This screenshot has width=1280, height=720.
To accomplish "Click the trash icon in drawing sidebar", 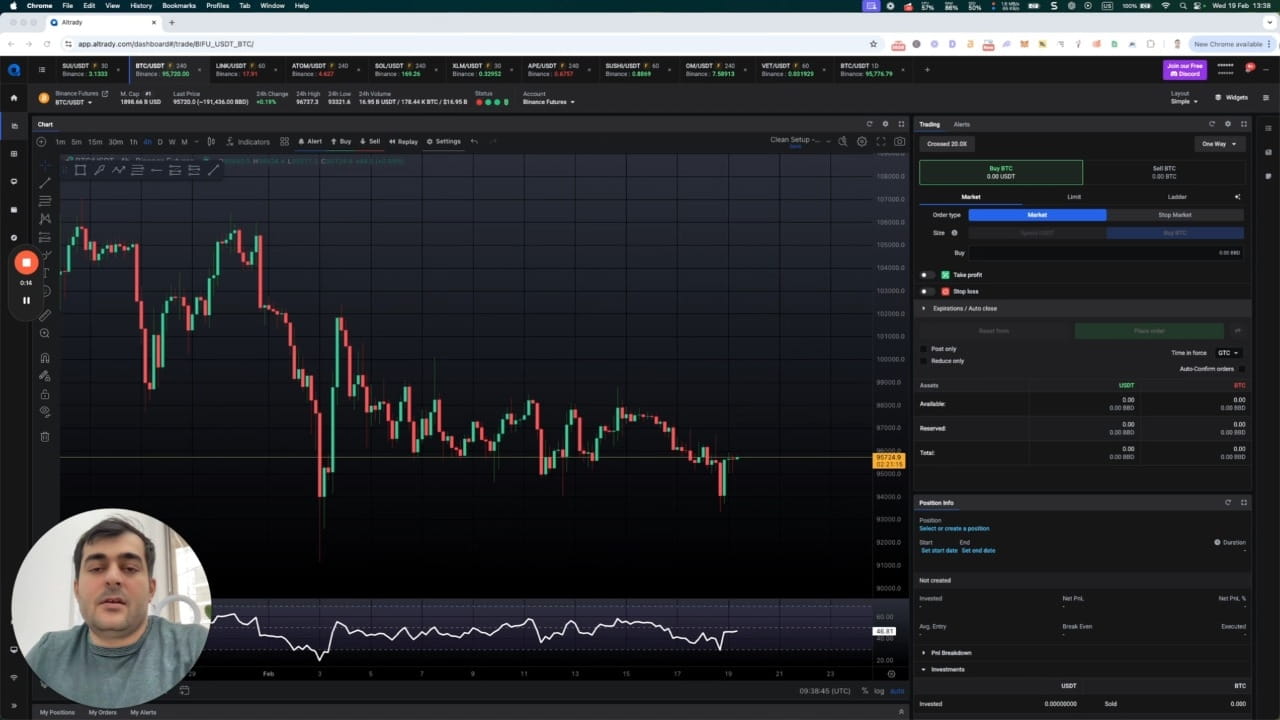I will 44,436.
